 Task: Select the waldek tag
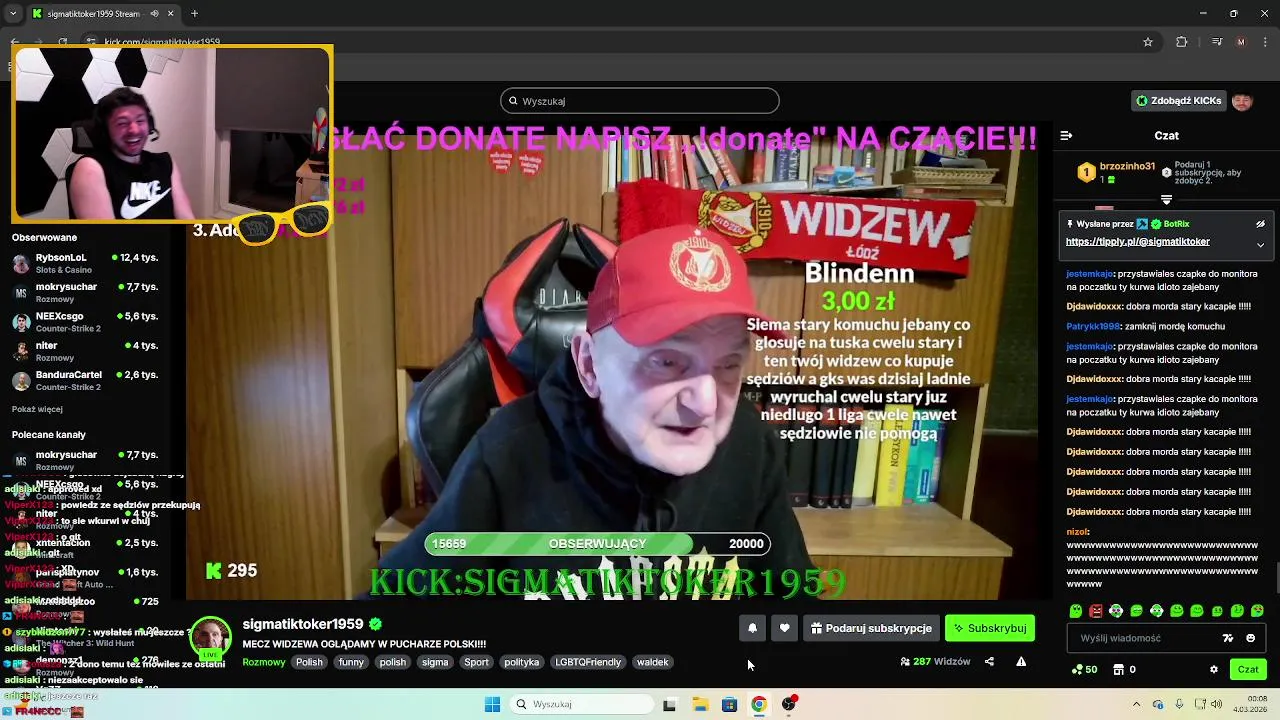652,662
